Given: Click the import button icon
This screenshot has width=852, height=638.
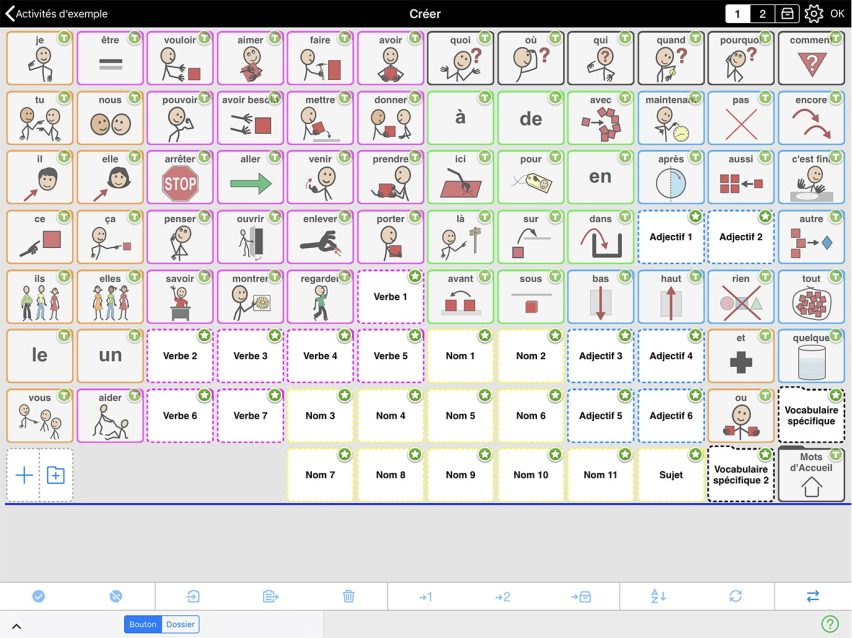Looking at the screenshot, I should click(193, 596).
